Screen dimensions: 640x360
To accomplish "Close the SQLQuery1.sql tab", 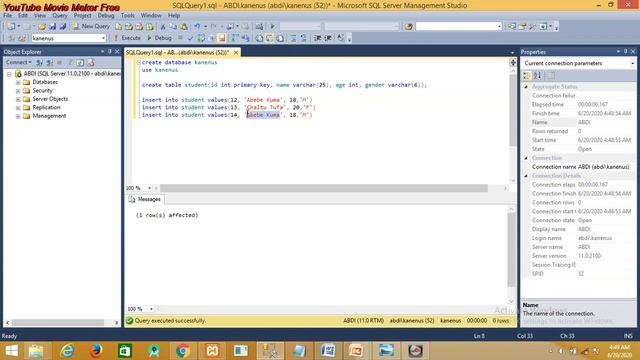I will point(236,52).
